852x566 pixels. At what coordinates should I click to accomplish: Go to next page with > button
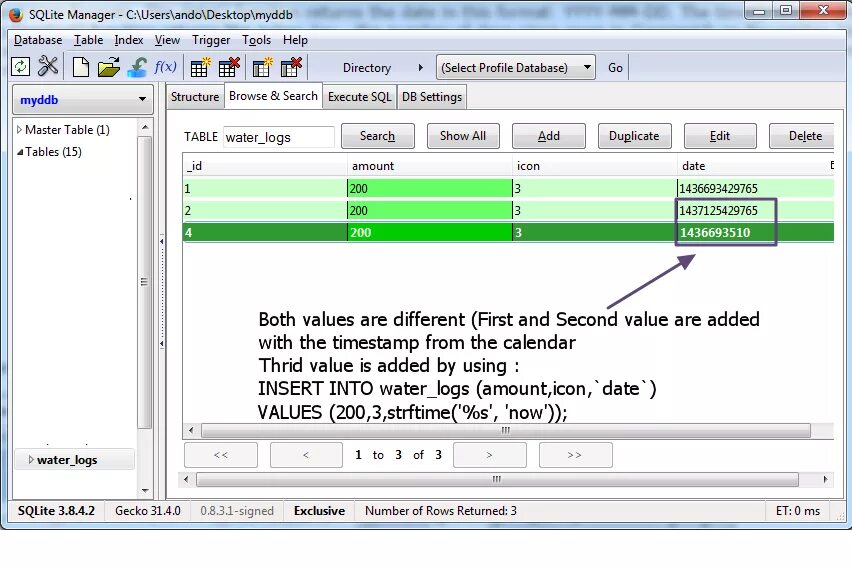pos(490,455)
